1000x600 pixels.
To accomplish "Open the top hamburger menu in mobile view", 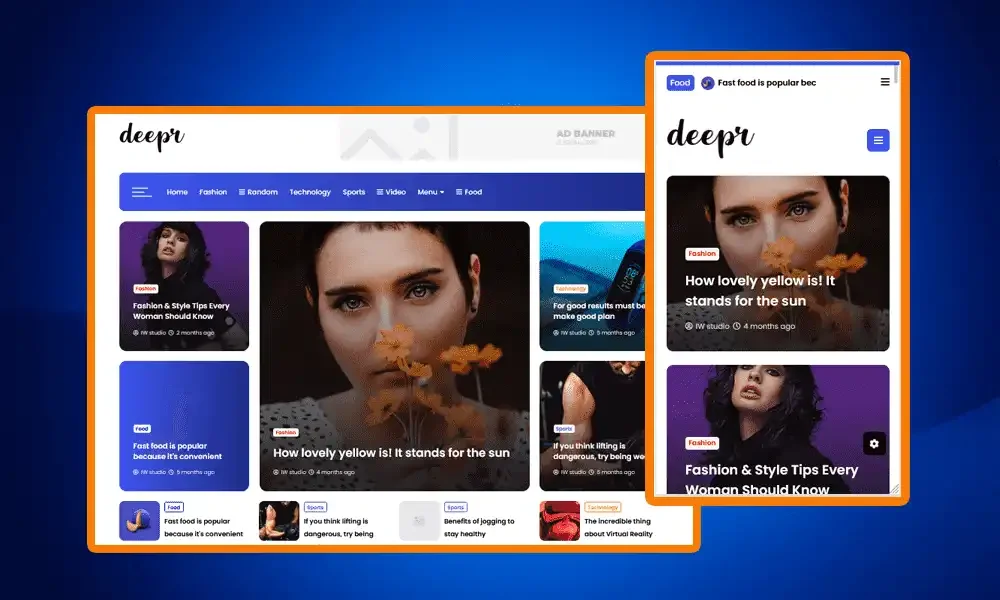I will (x=885, y=82).
